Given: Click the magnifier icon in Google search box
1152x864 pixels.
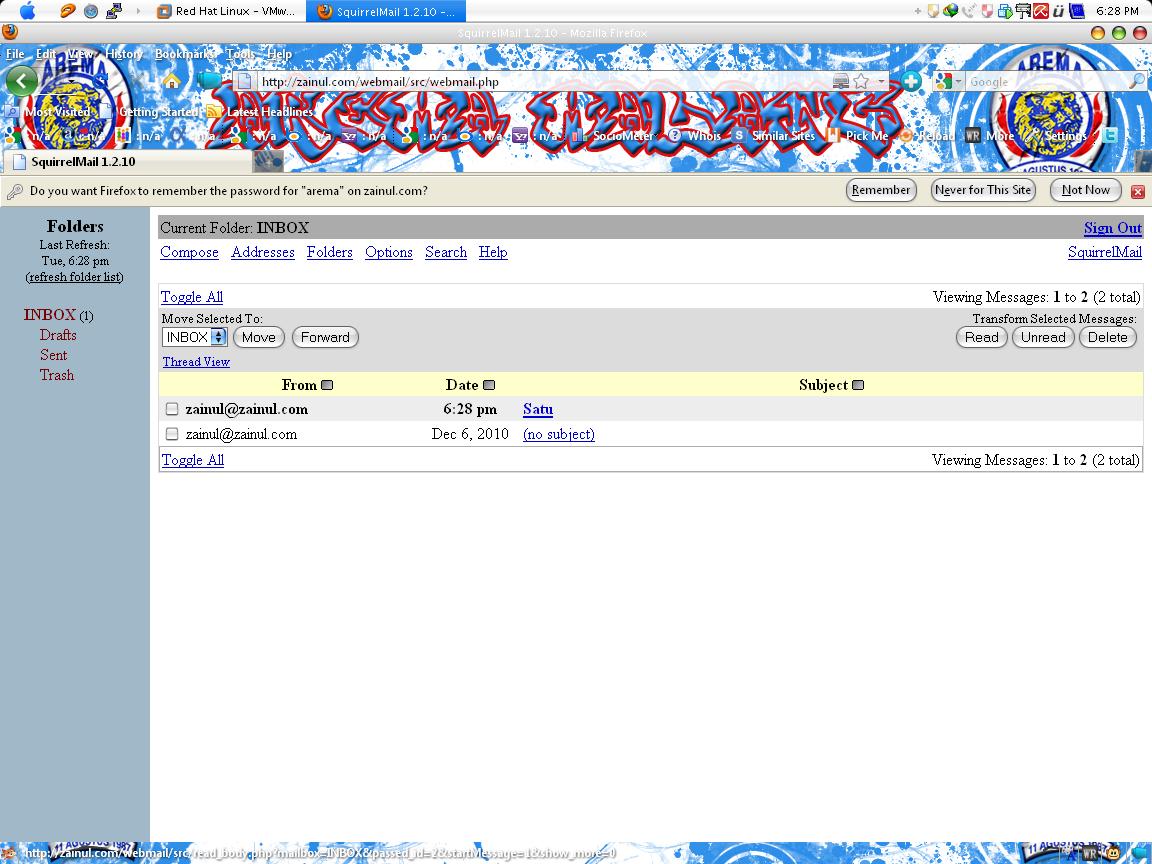Looking at the screenshot, I should (x=1136, y=82).
